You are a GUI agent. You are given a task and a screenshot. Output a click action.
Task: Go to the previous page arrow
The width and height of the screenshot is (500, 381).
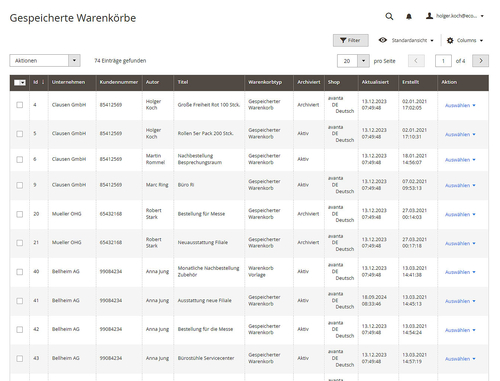(x=416, y=61)
